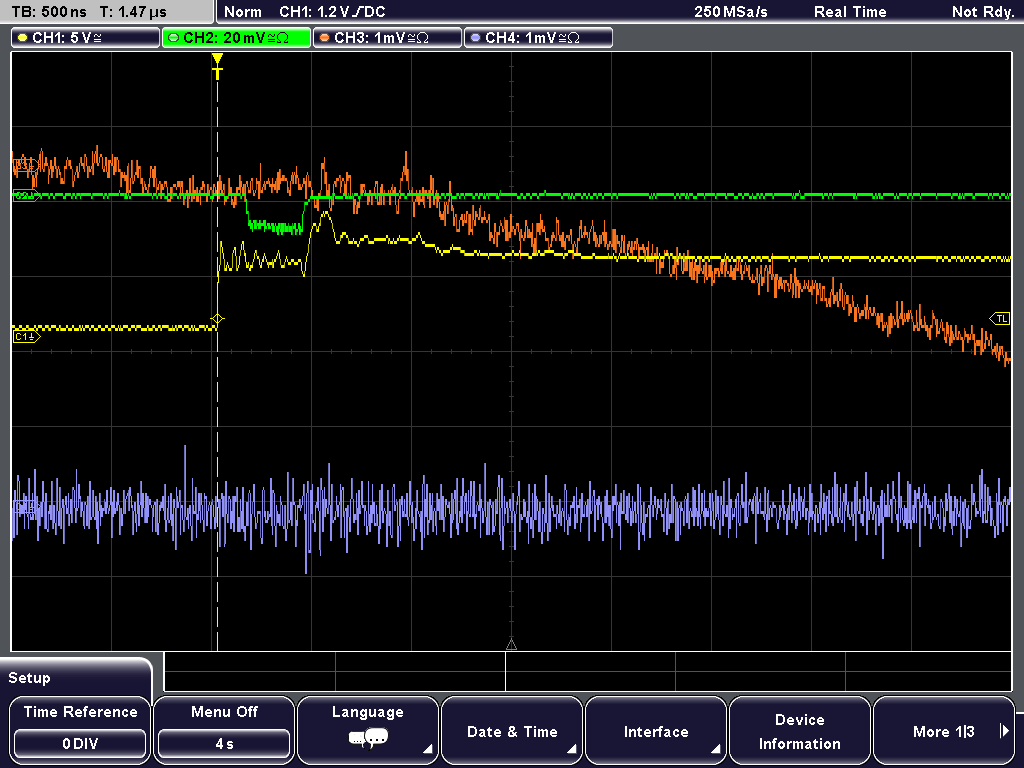Click the yellow trigger position T marker

[217, 66]
